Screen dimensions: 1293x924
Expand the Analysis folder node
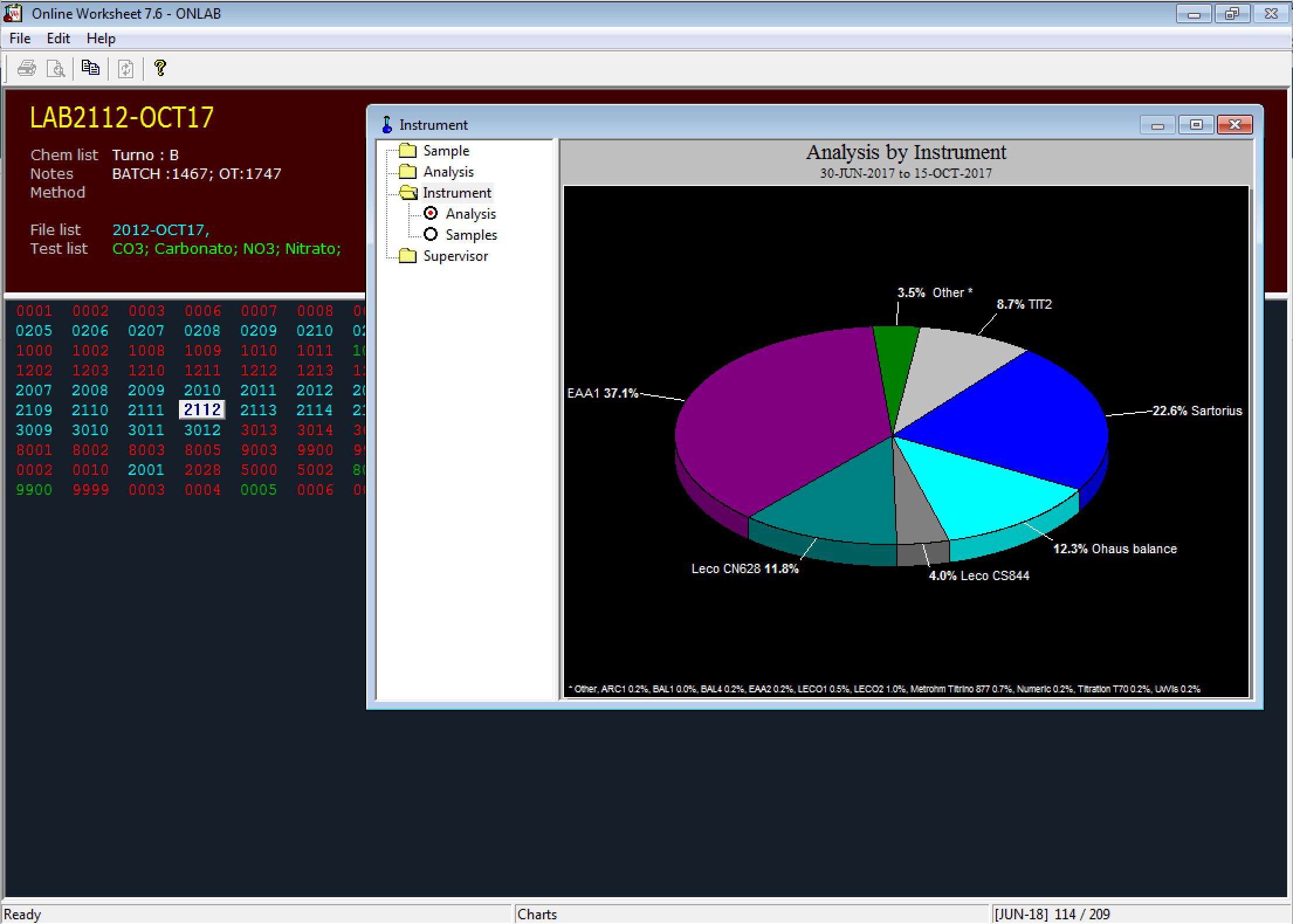(x=407, y=172)
